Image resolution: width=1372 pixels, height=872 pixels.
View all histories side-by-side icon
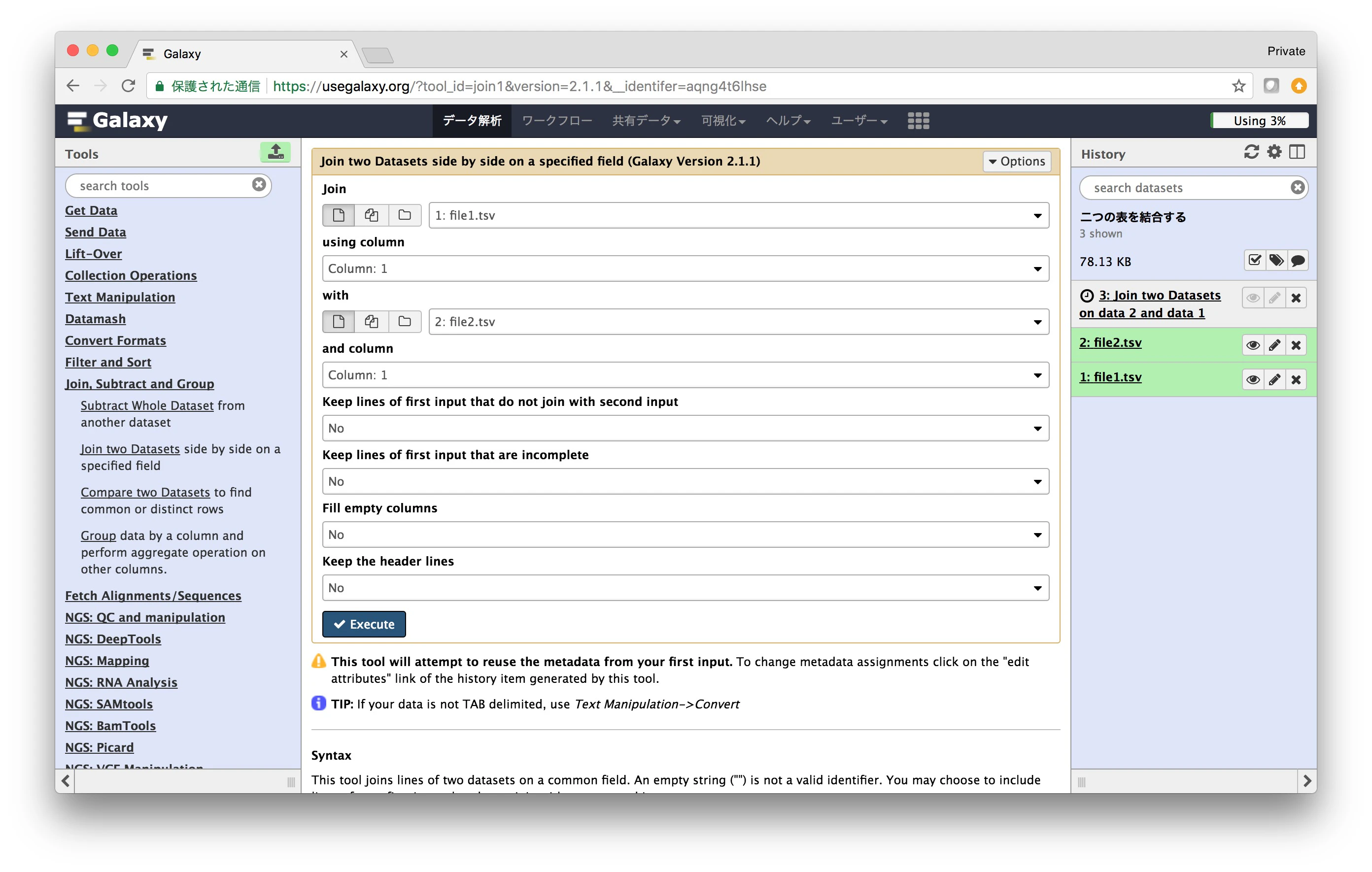coord(1297,153)
